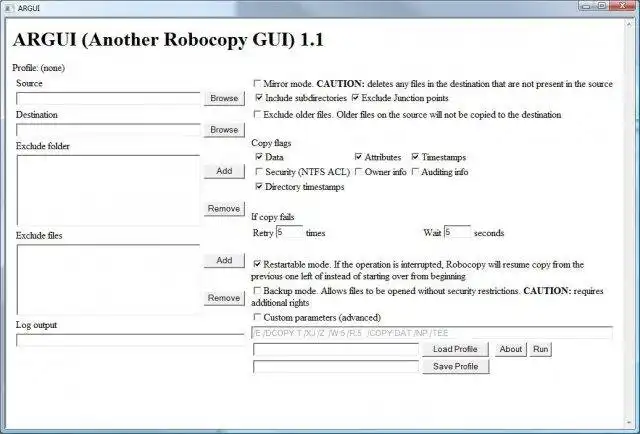This screenshot has height=434, width=640.
Task: Toggle the Timestamps copy flag
Action: [415, 157]
